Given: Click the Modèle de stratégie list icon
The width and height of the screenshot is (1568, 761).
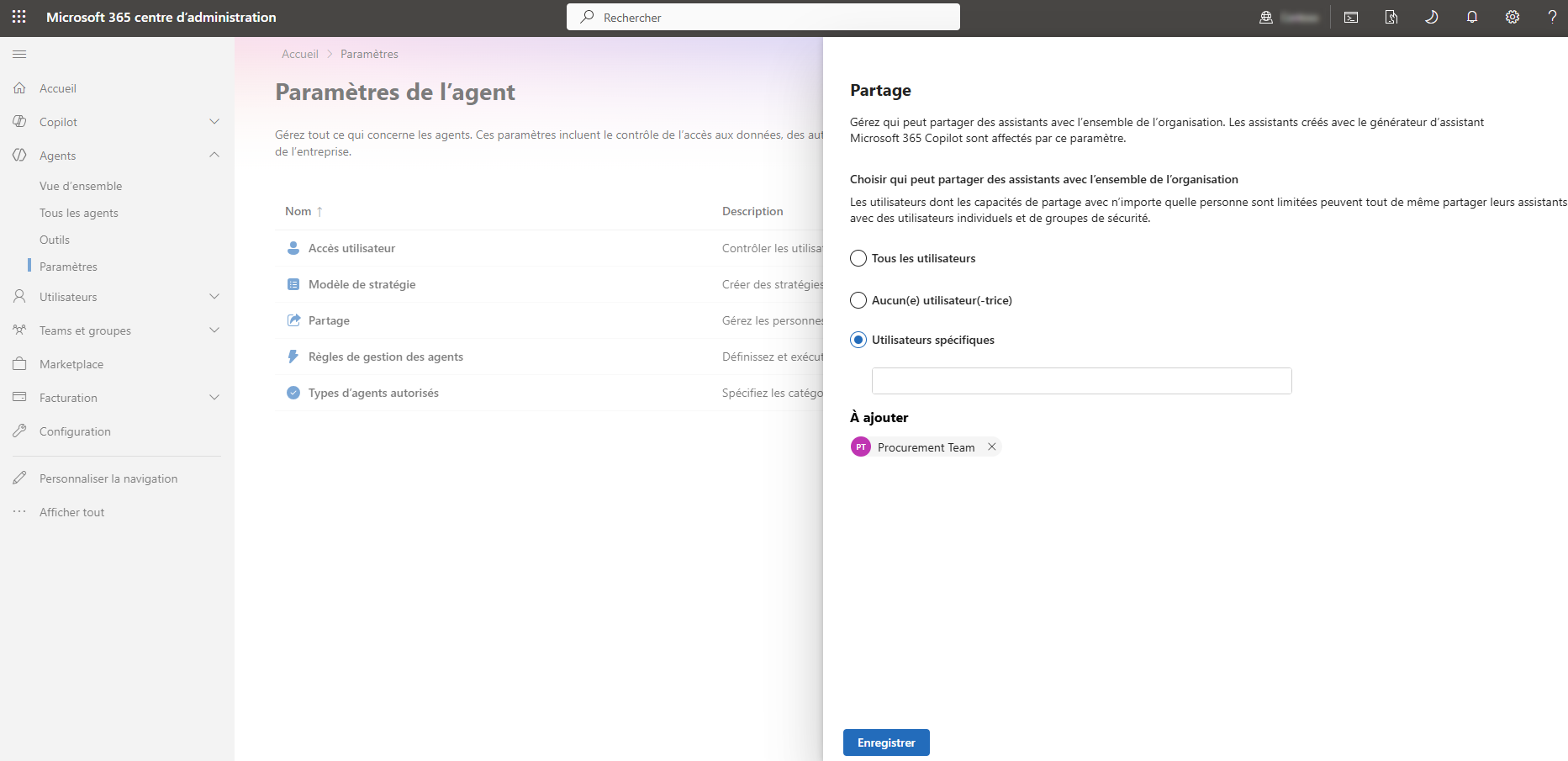Looking at the screenshot, I should coord(293,284).
